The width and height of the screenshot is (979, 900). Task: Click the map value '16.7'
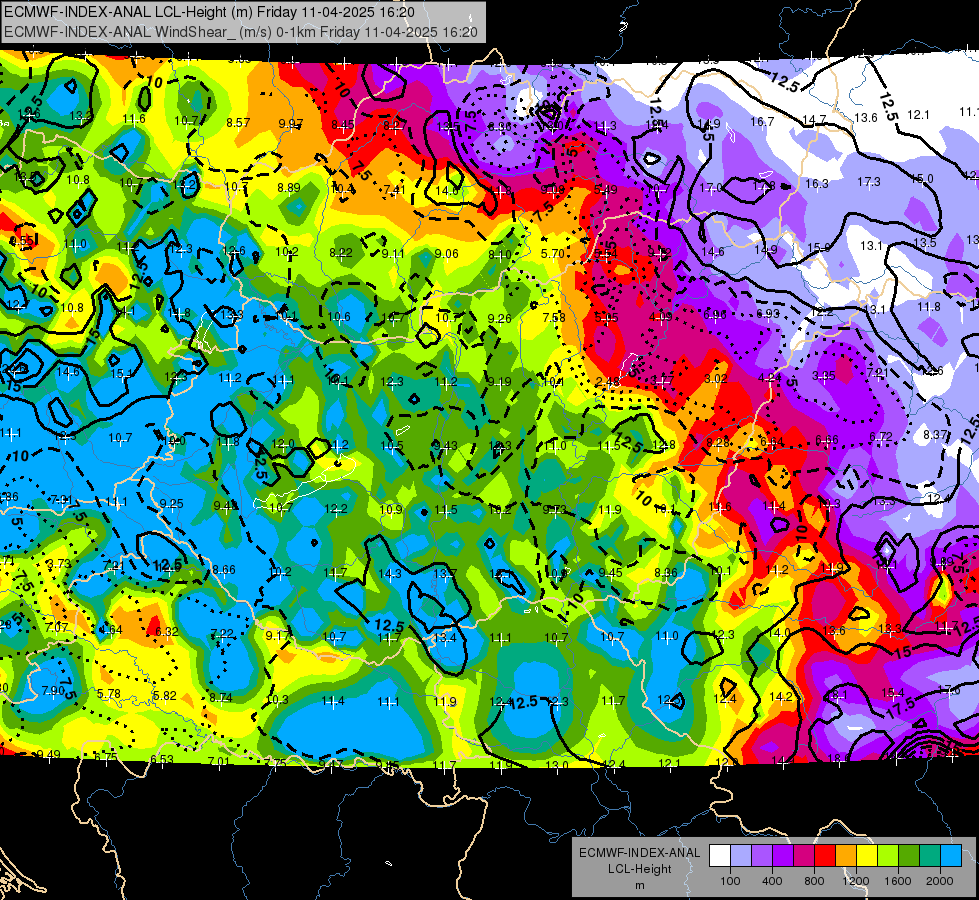(762, 122)
